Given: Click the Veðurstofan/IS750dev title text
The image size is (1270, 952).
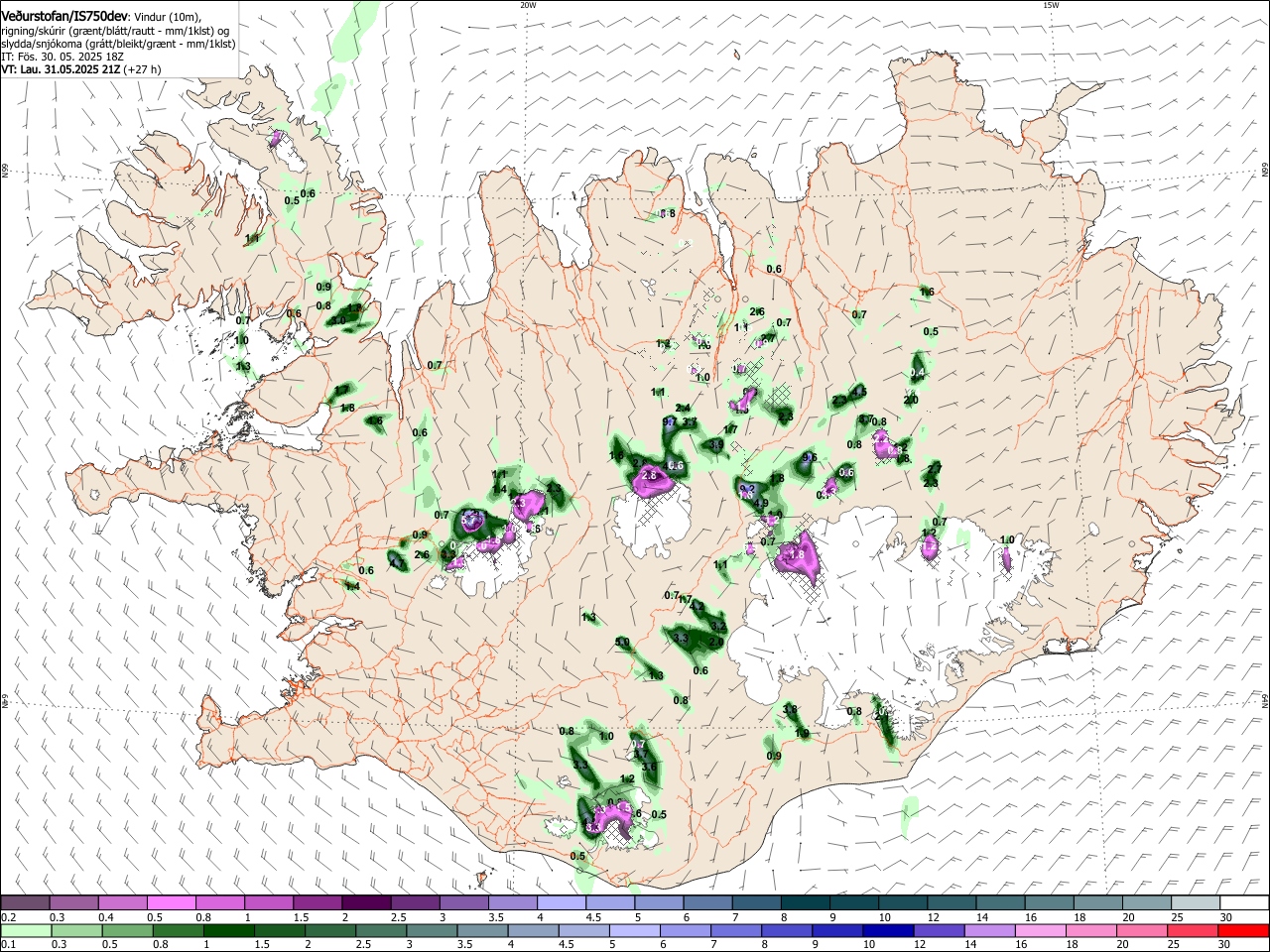Looking at the screenshot, I should [65, 15].
